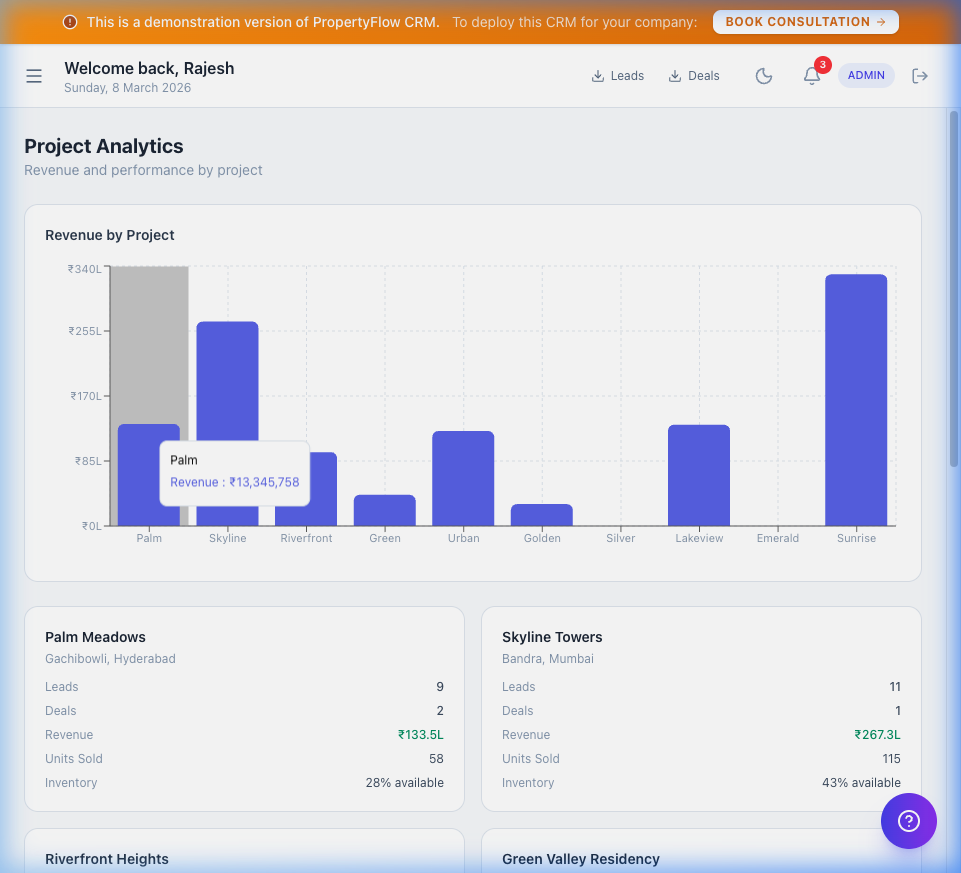
Task: Open notifications via the bell icon
Action: pyautogui.click(x=811, y=76)
